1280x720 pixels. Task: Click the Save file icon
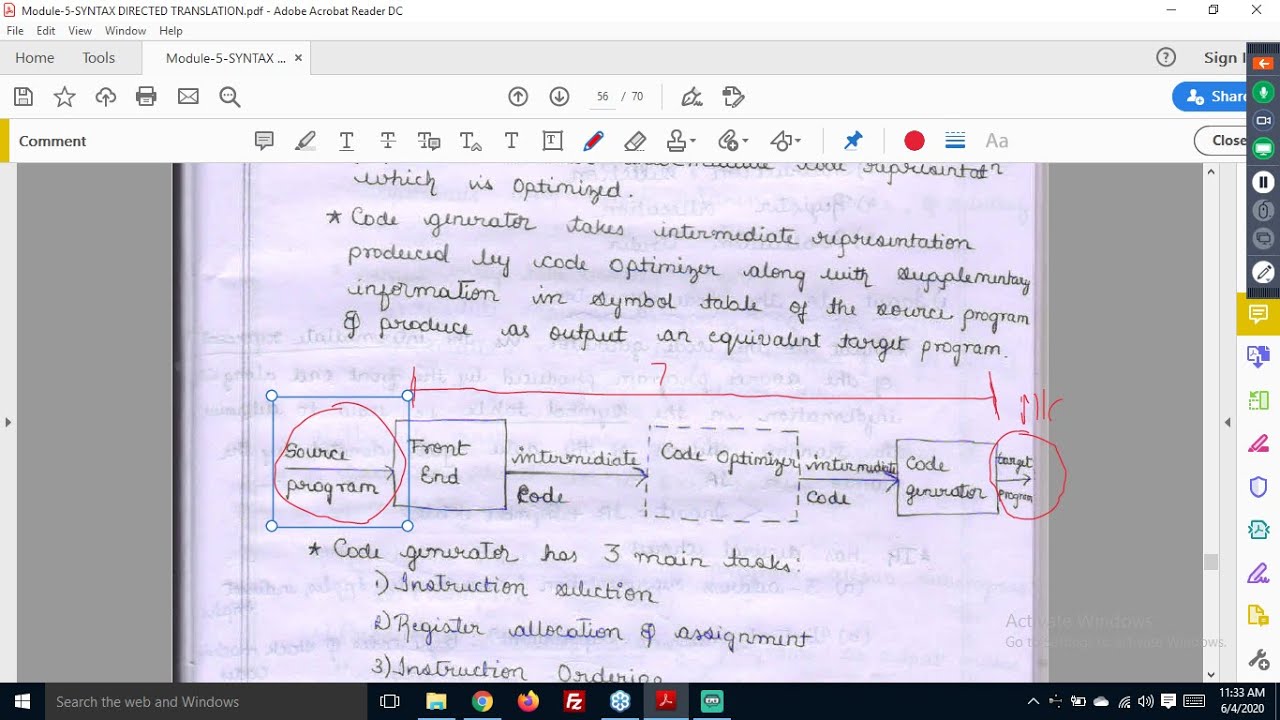point(23,97)
